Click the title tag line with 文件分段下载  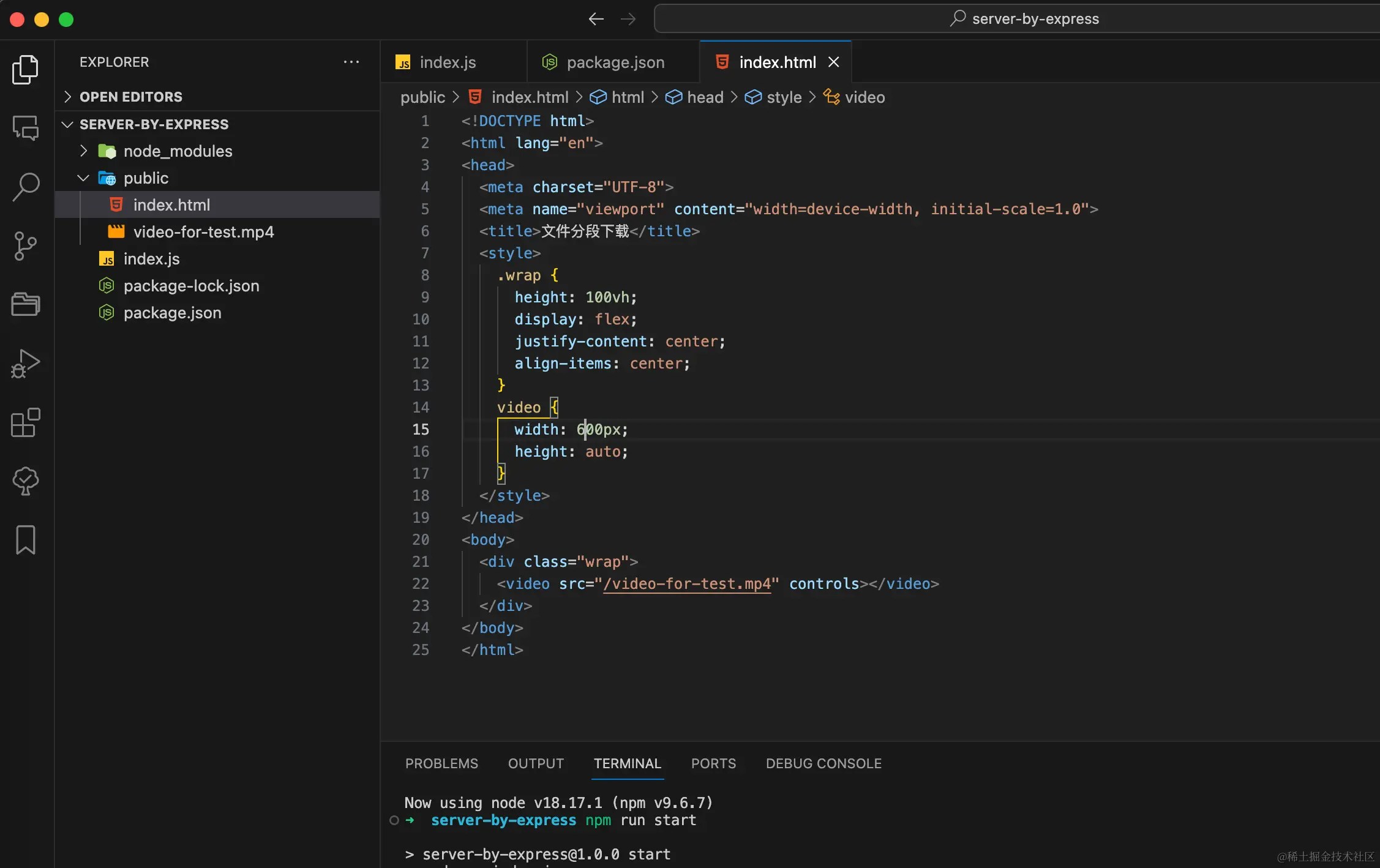[x=589, y=231]
